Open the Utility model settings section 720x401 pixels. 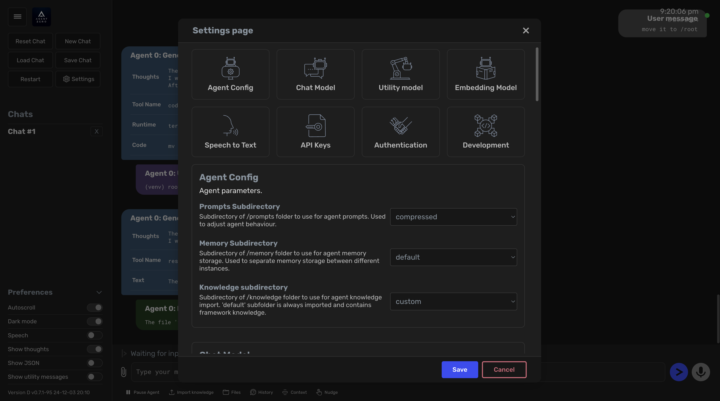(x=400, y=75)
